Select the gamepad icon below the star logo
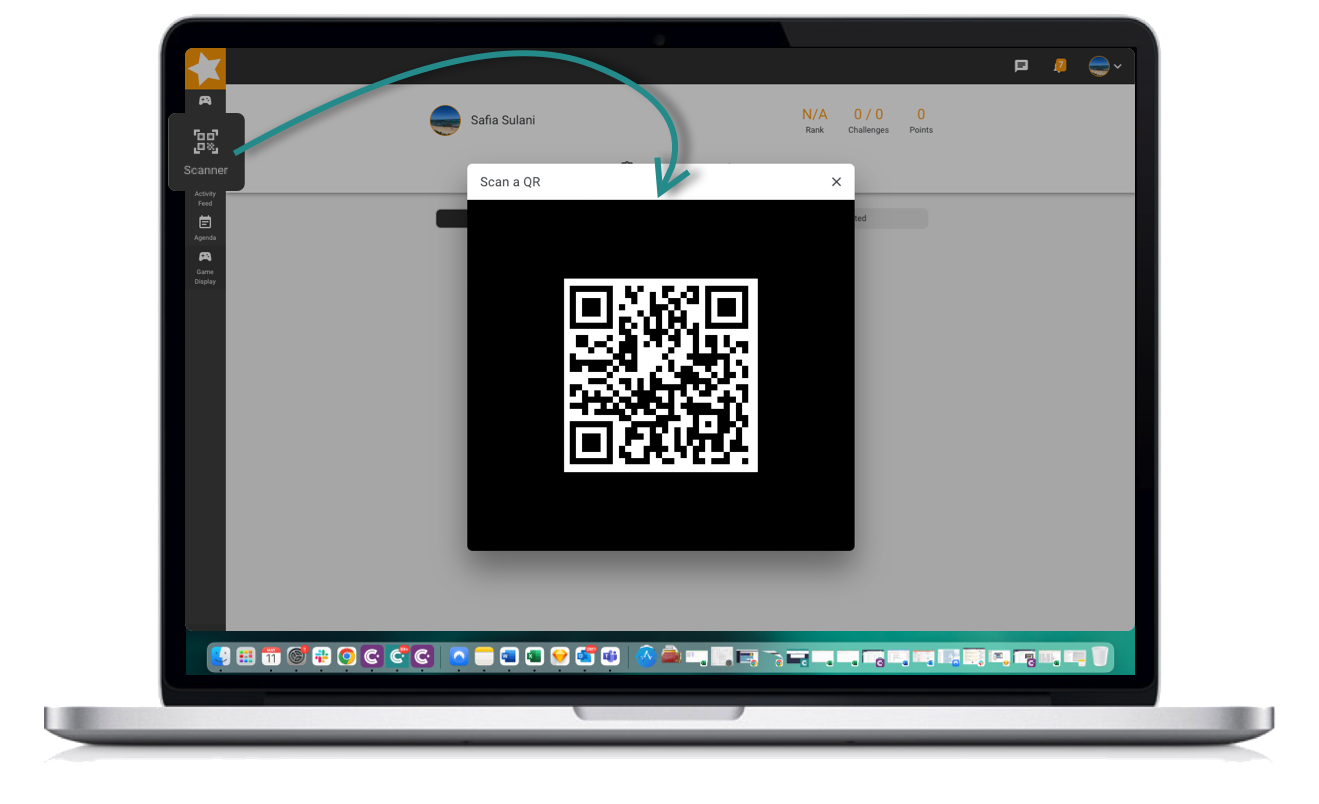Image resolution: width=1319 pixels, height=804 pixels. click(x=205, y=100)
